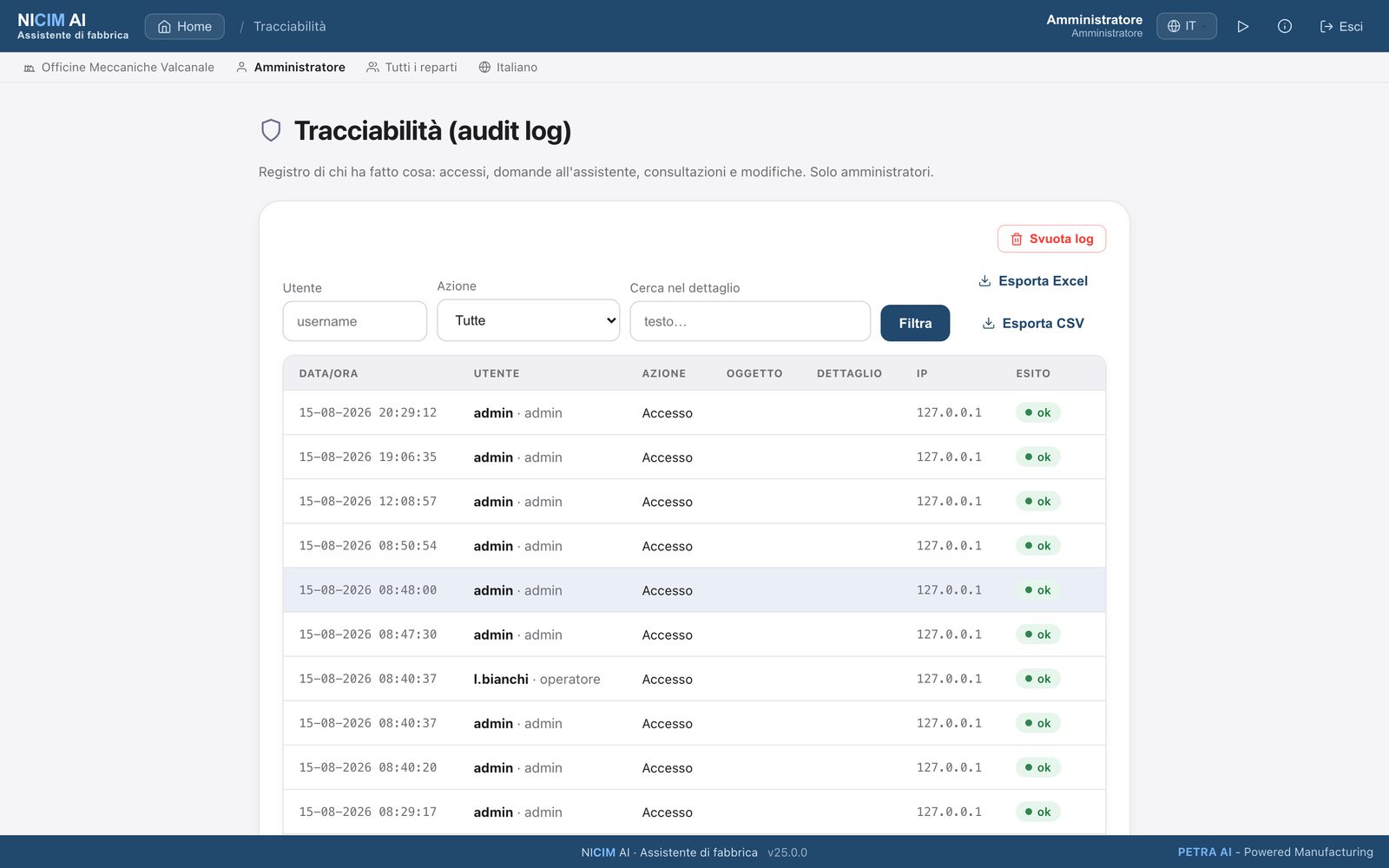Click the trash icon in Svuota log
Image resolution: width=1389 pixels, height=868 pixels.
[1017, 239]
